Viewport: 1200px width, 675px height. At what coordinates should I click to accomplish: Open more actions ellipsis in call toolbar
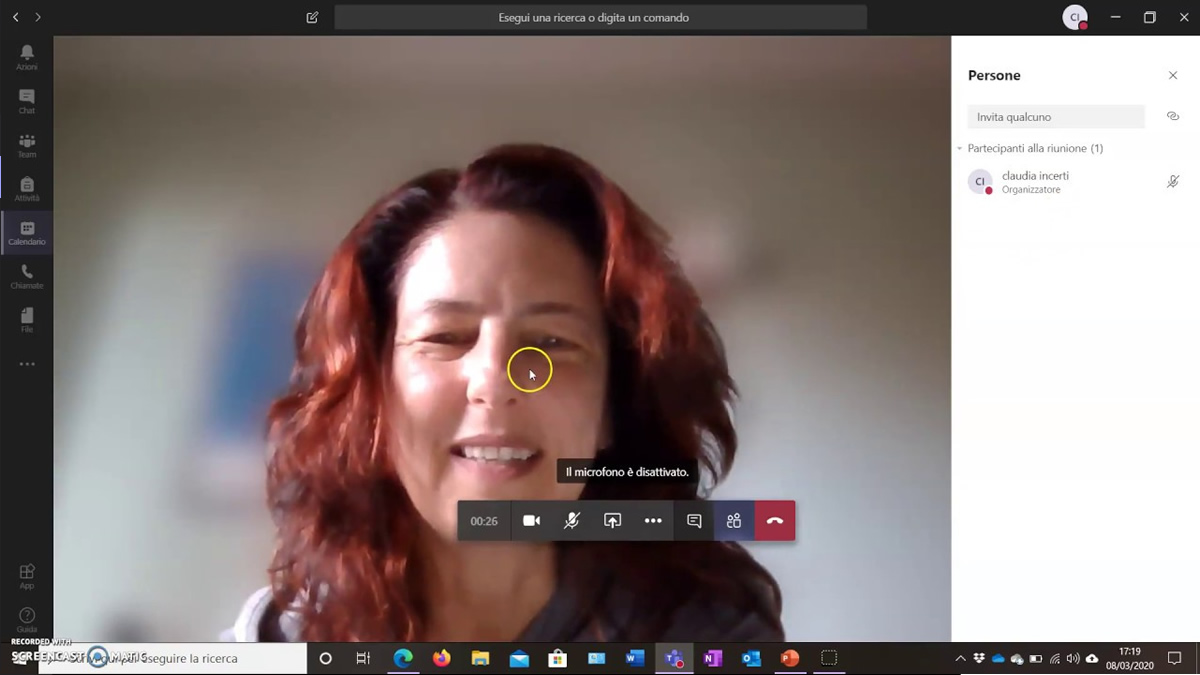(x=653, y=521)
